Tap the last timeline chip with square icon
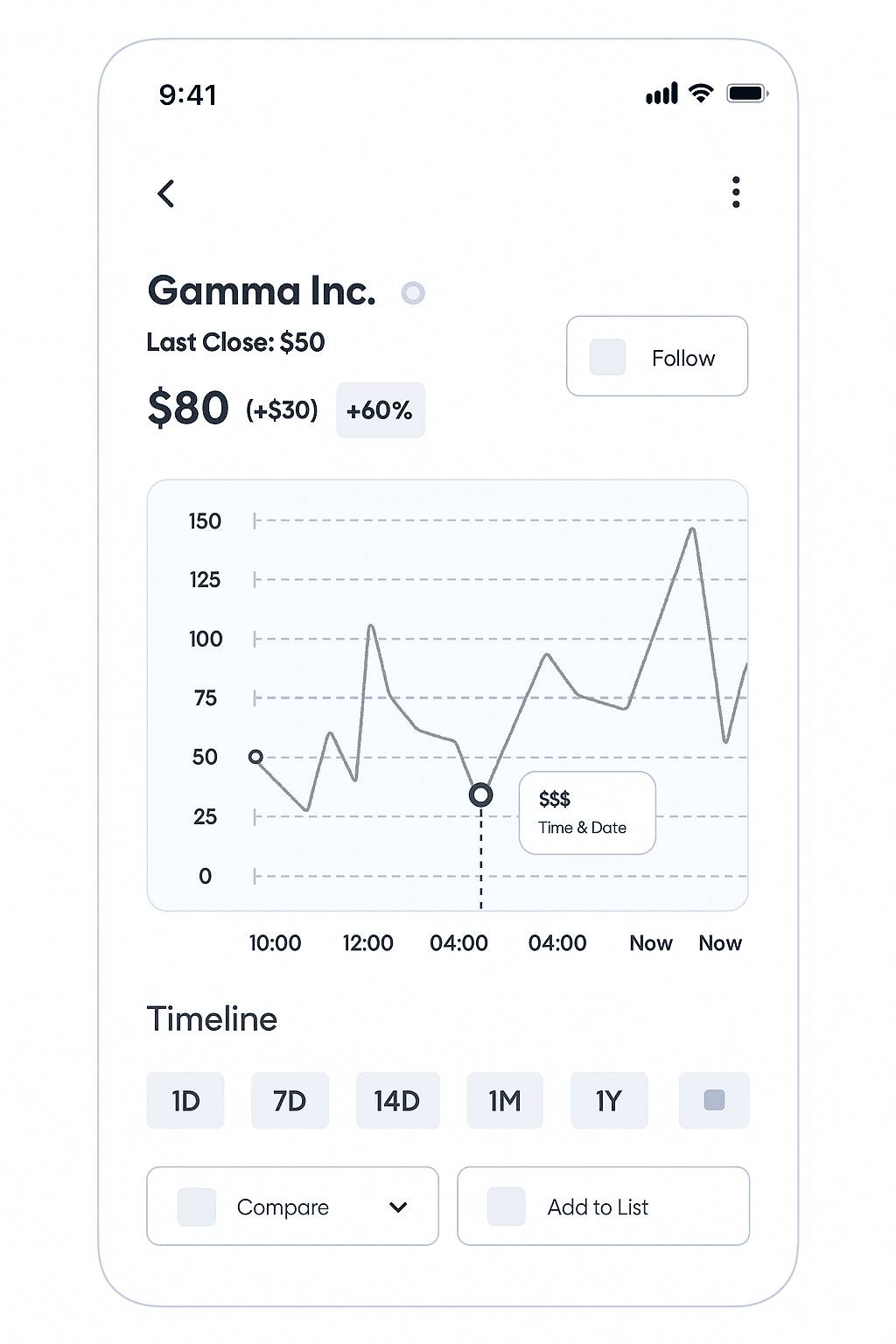896x1344 pixels. (714, 1100)
